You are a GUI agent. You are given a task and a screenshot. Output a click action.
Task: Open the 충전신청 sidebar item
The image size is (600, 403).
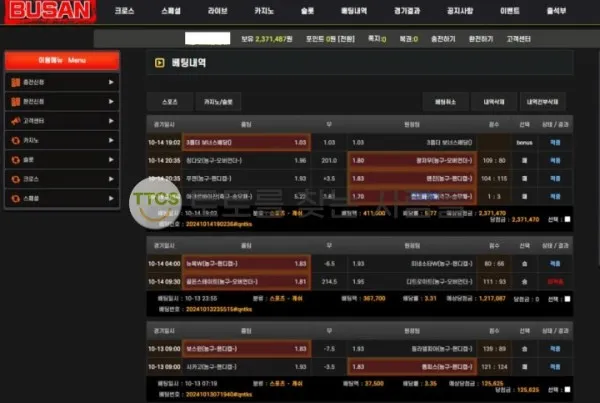click(62, 82)
